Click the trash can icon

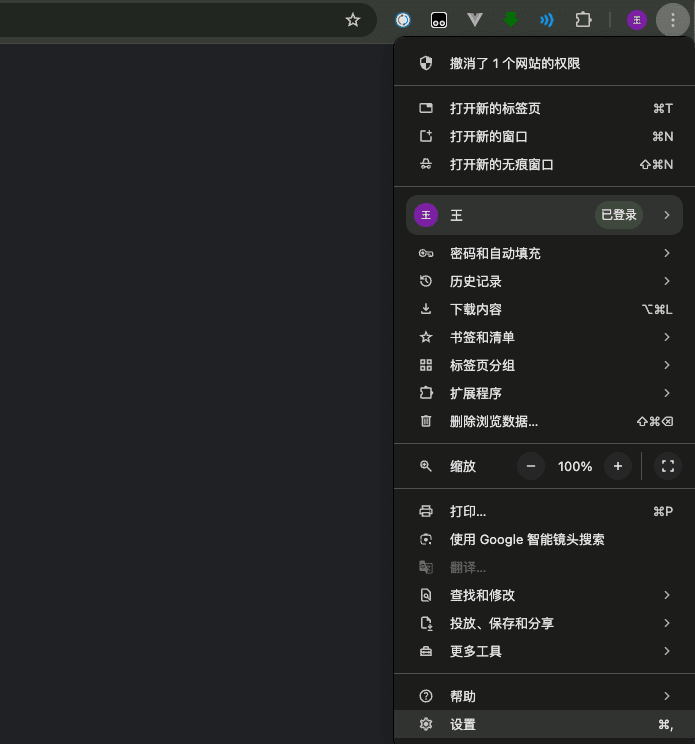(426, 421)
